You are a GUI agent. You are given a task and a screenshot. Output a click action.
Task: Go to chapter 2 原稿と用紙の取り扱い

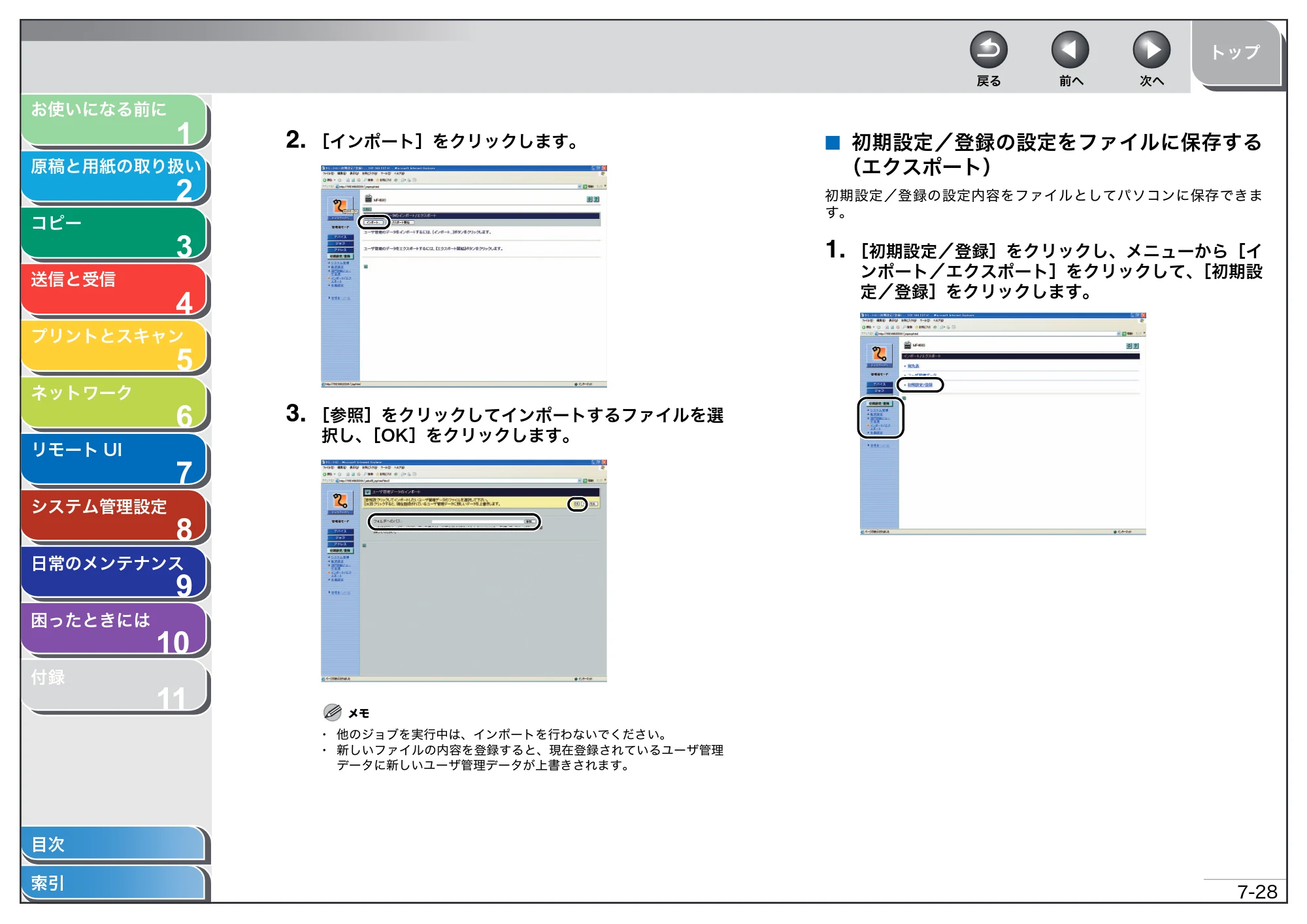point(114,177)
